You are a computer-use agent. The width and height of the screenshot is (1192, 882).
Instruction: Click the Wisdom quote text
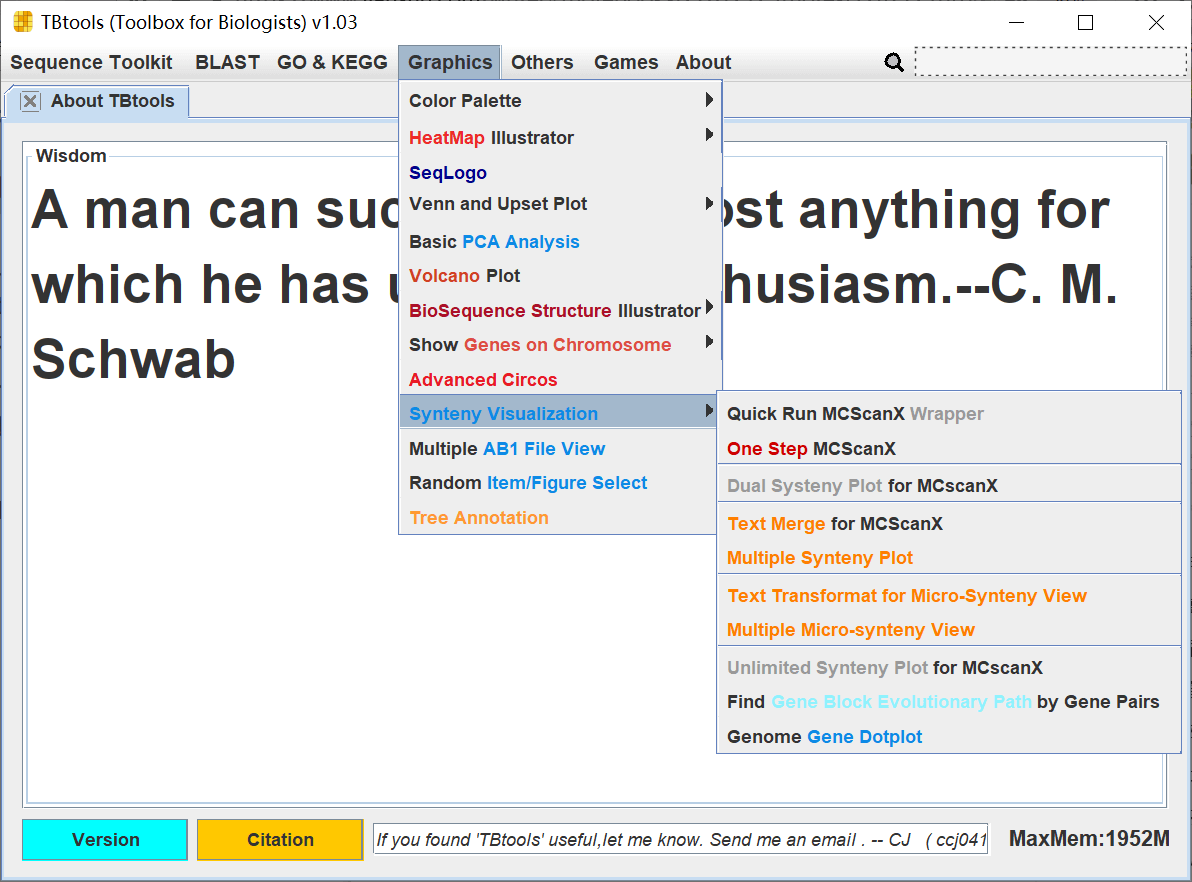tap(574, 284)
